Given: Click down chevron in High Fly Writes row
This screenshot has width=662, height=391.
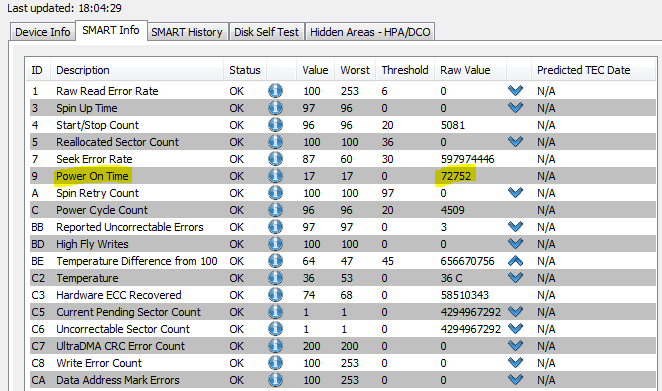Looking at the screenshot, I should pos(515,244).
